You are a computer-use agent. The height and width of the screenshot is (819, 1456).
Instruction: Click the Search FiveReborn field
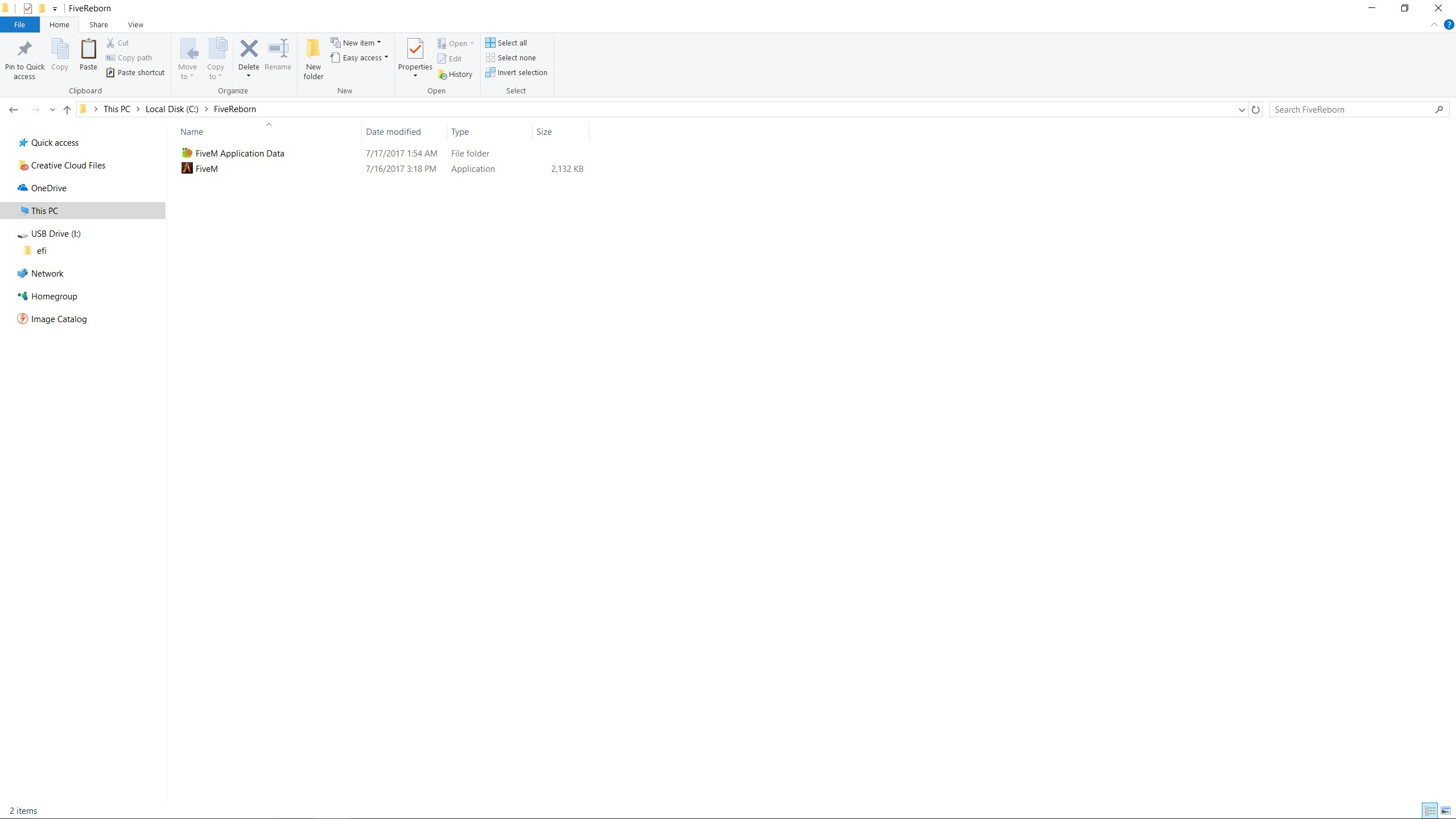point(1359,109)
